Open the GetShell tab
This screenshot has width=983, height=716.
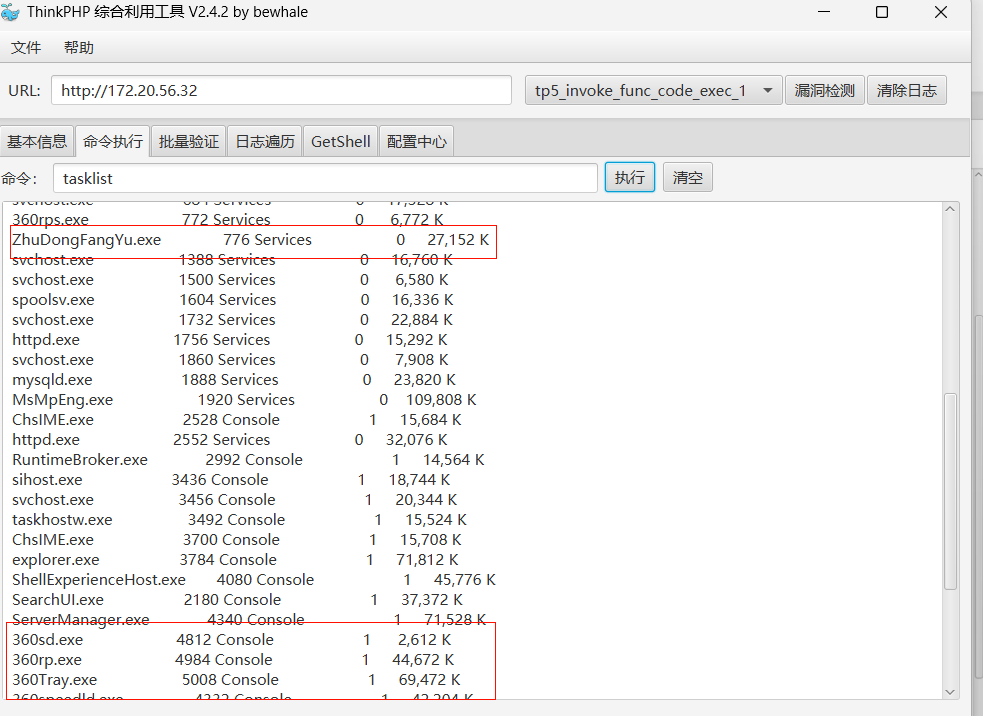pos(341,141)
